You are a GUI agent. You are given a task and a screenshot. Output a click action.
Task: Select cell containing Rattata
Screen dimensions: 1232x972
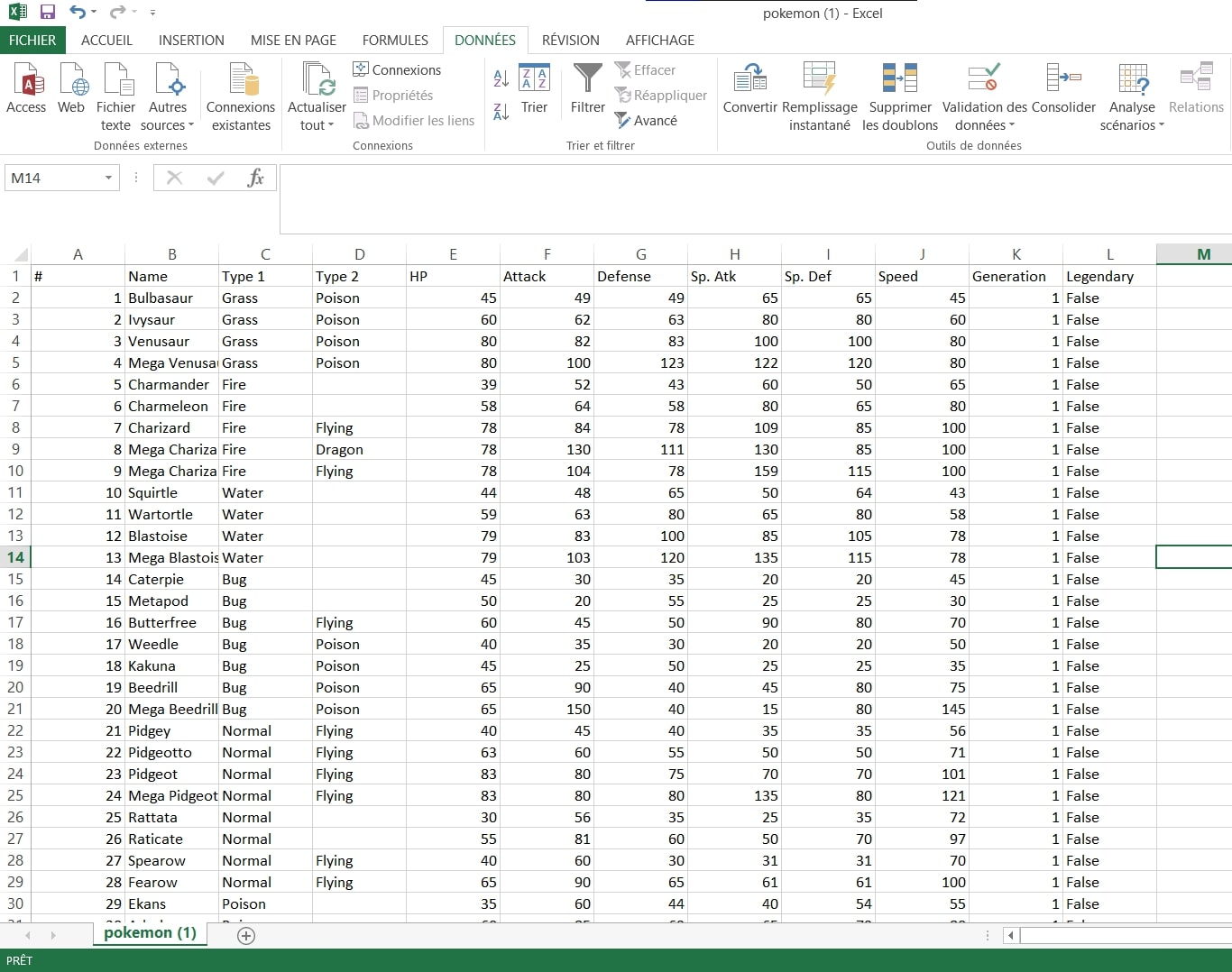click(171, 817)
